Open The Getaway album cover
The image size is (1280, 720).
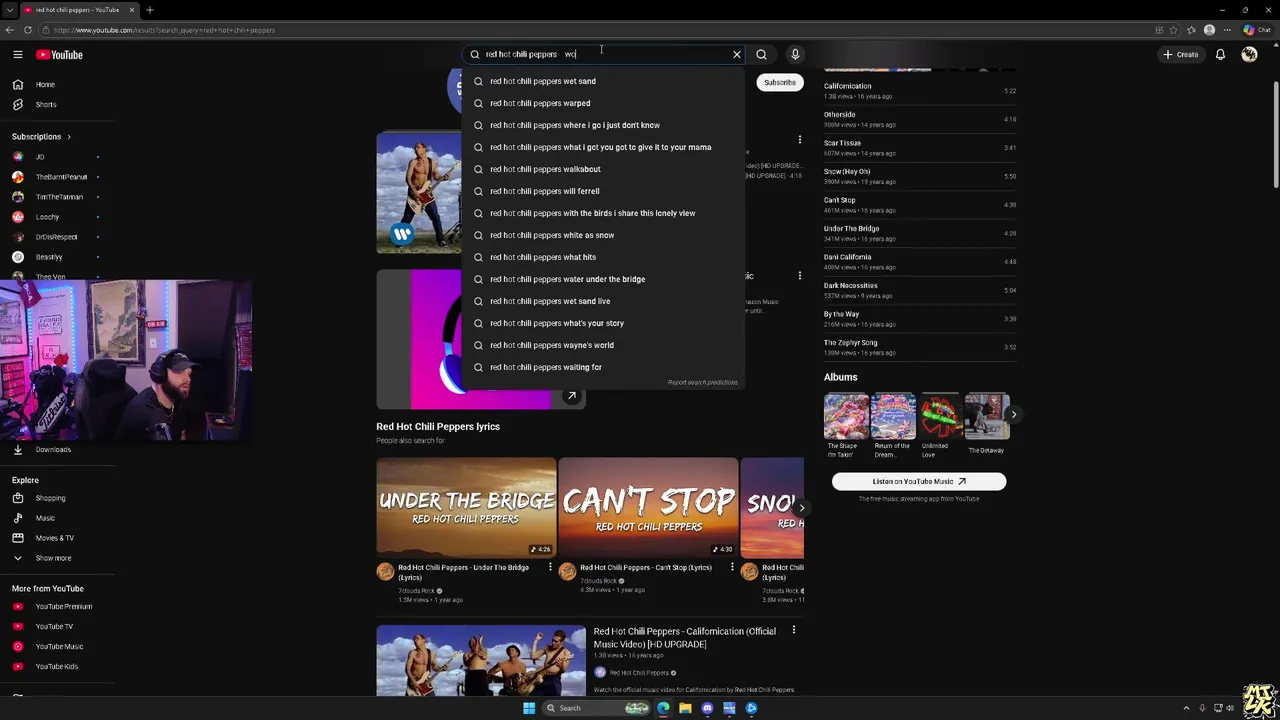coord(987,416)
